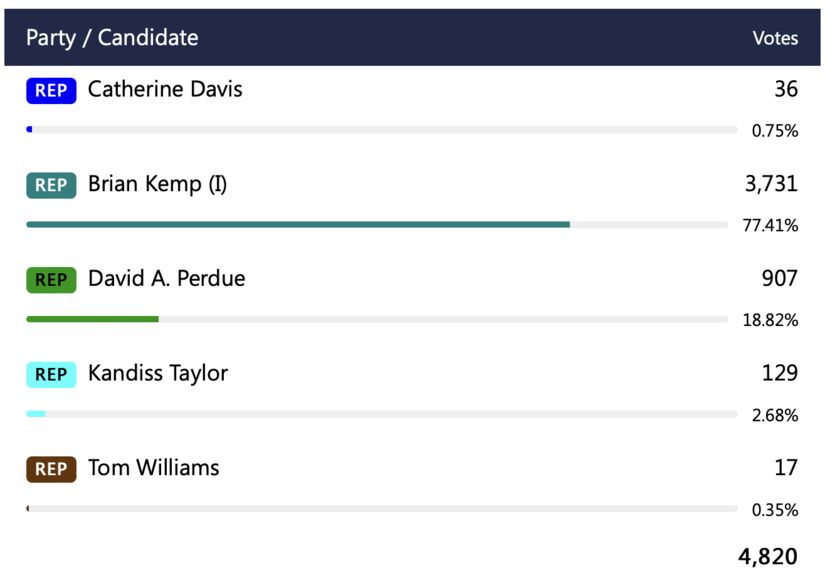Screen dimensions: 825x578
Task: Click Catherine Davis's blue REP badge
Action: (x=51, y=91)
